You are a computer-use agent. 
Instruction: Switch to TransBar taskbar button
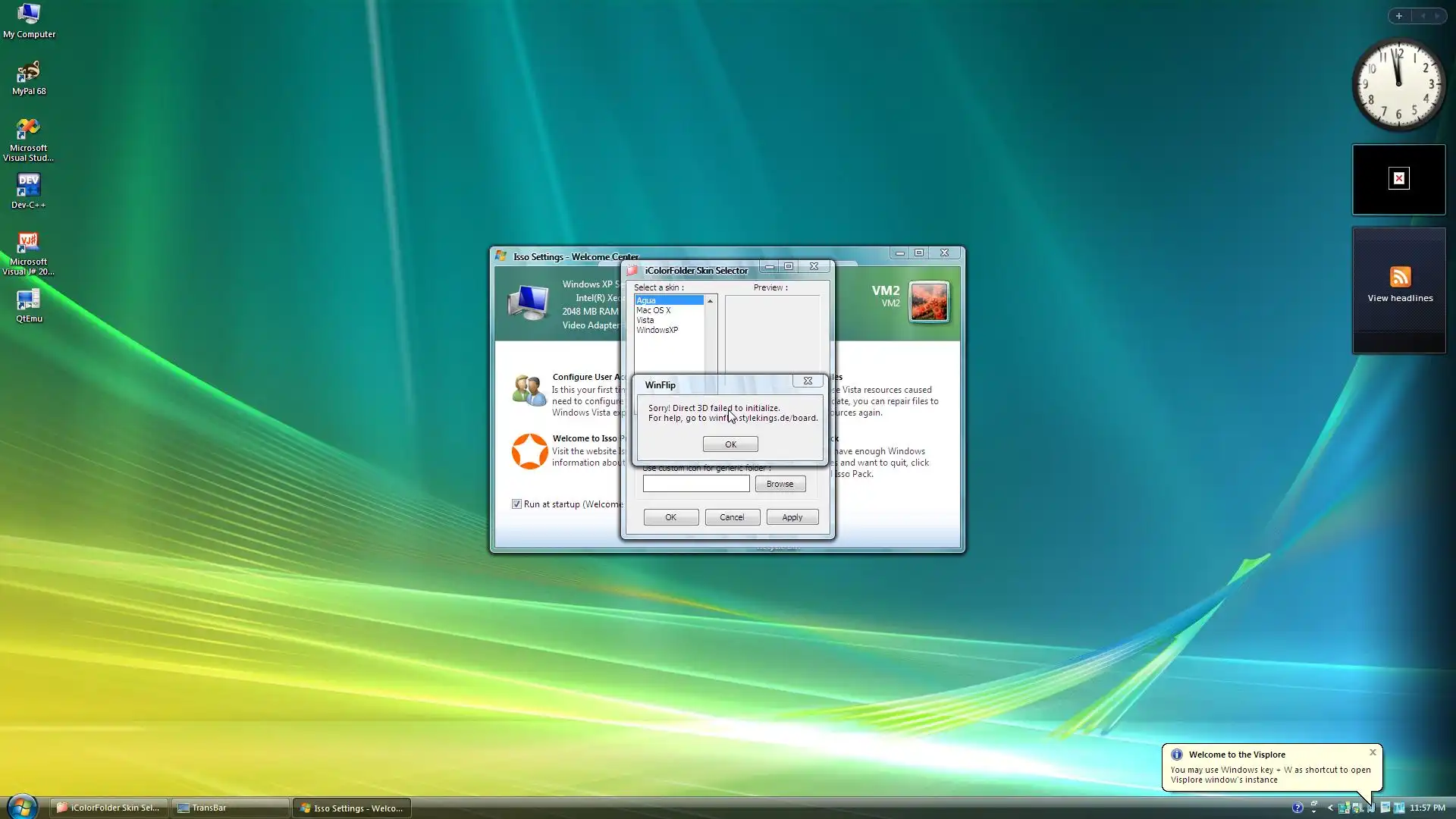230,808
